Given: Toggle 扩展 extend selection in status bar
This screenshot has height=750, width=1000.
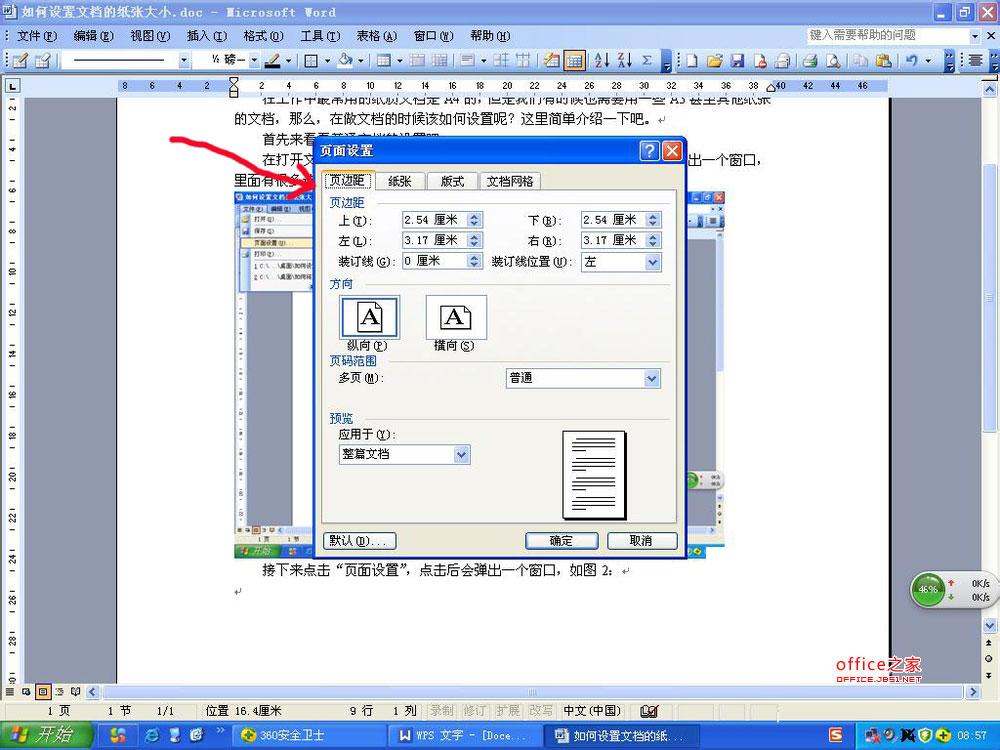Looking at the screenshot, I should (508, 710).
